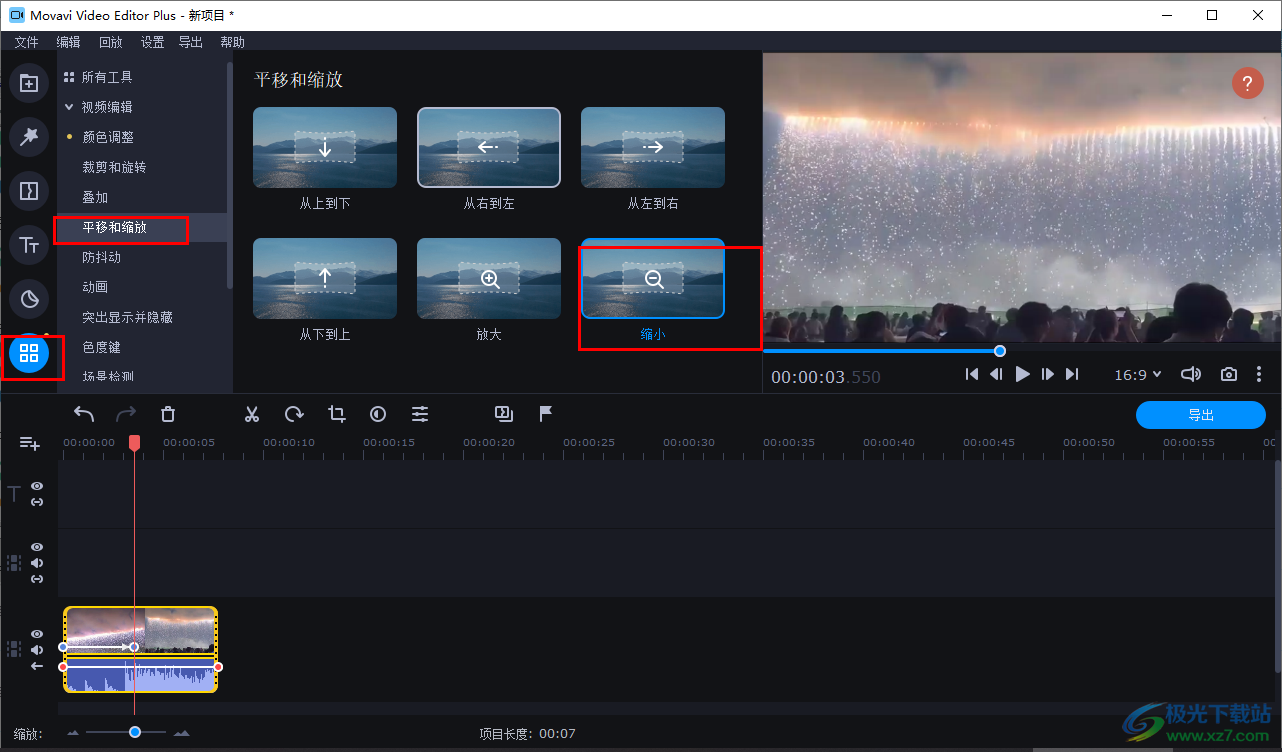Image resolution: width=1282 pixels, height=752 pixels.
Task: Click the preview progress bar handle
Action: [1000, 350]
